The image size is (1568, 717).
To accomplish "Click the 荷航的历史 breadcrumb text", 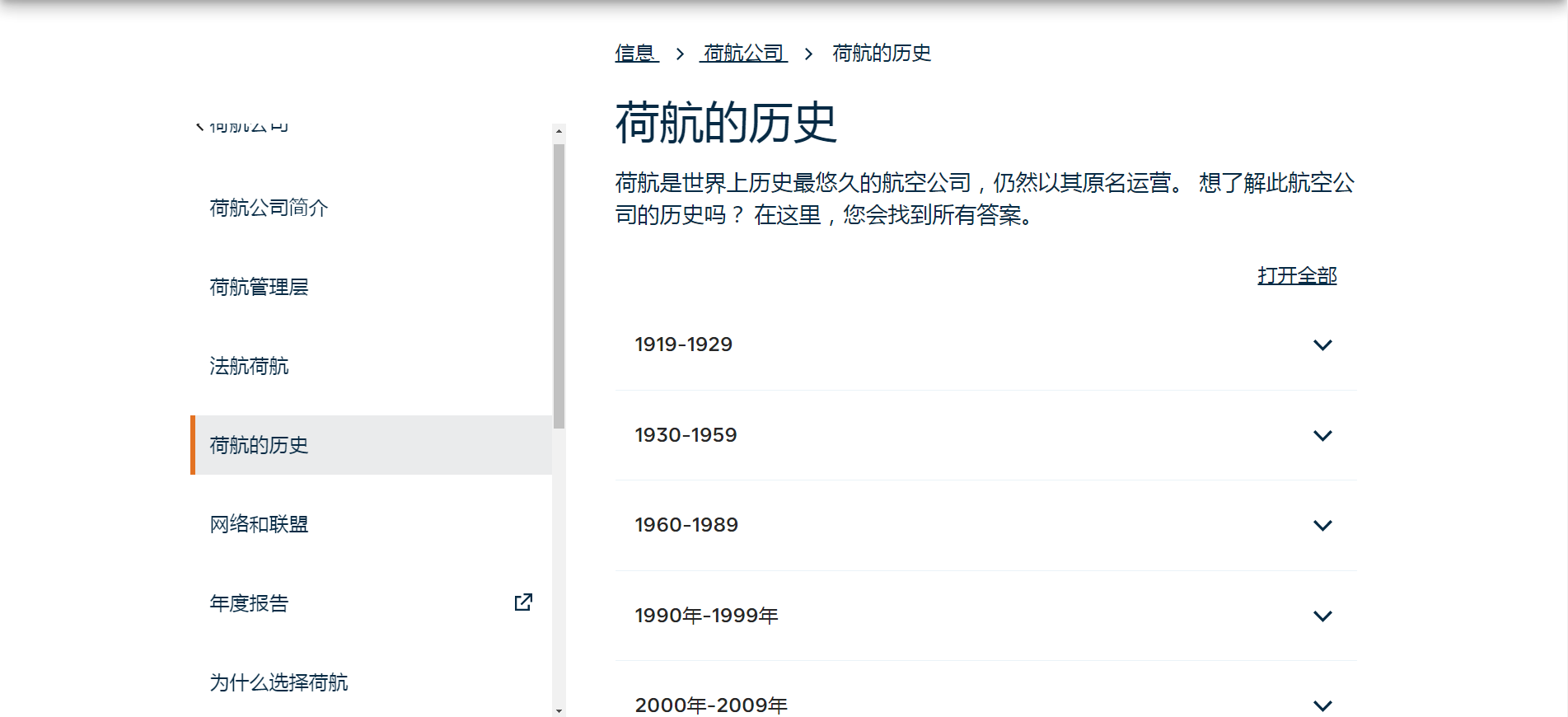I will pyautogui.click(x=882, y=54).
